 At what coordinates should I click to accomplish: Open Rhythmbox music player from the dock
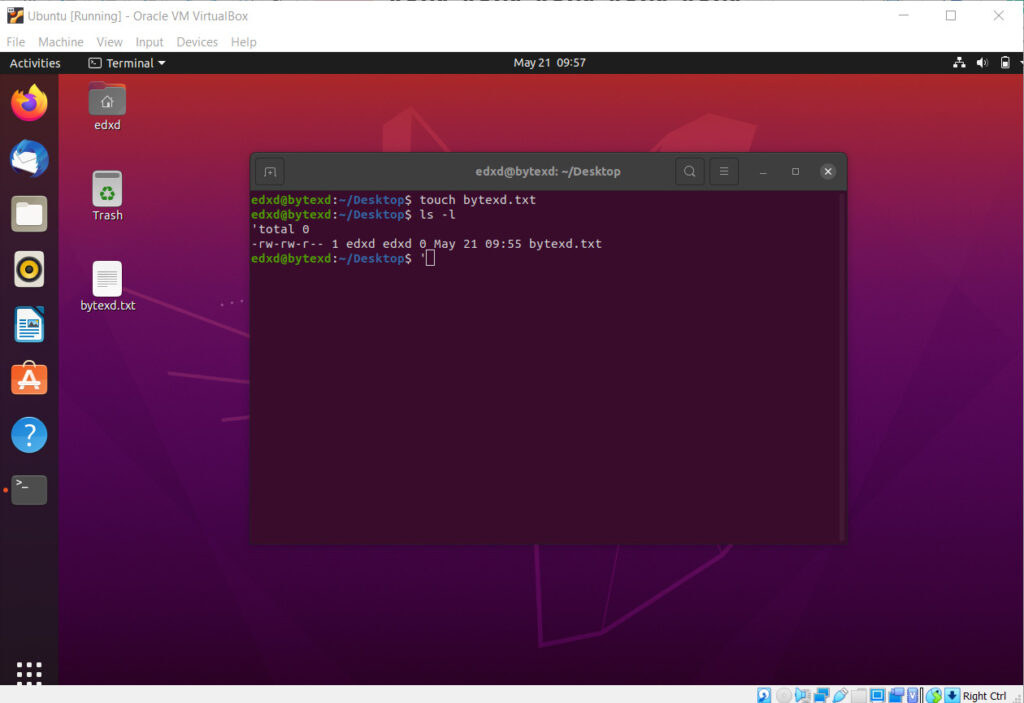28,269
